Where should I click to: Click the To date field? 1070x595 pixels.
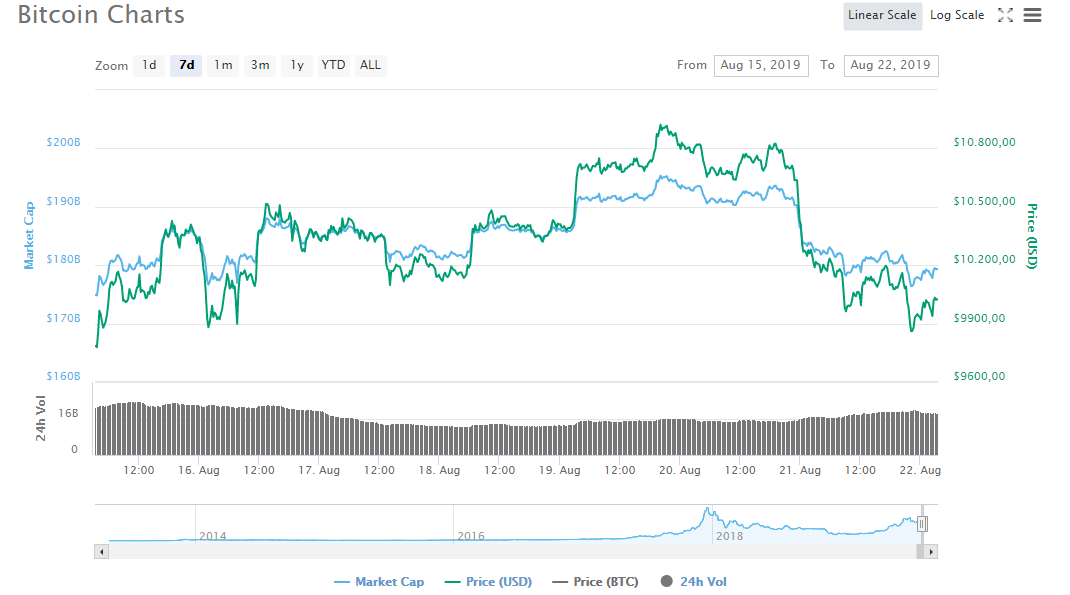[891, 66]
